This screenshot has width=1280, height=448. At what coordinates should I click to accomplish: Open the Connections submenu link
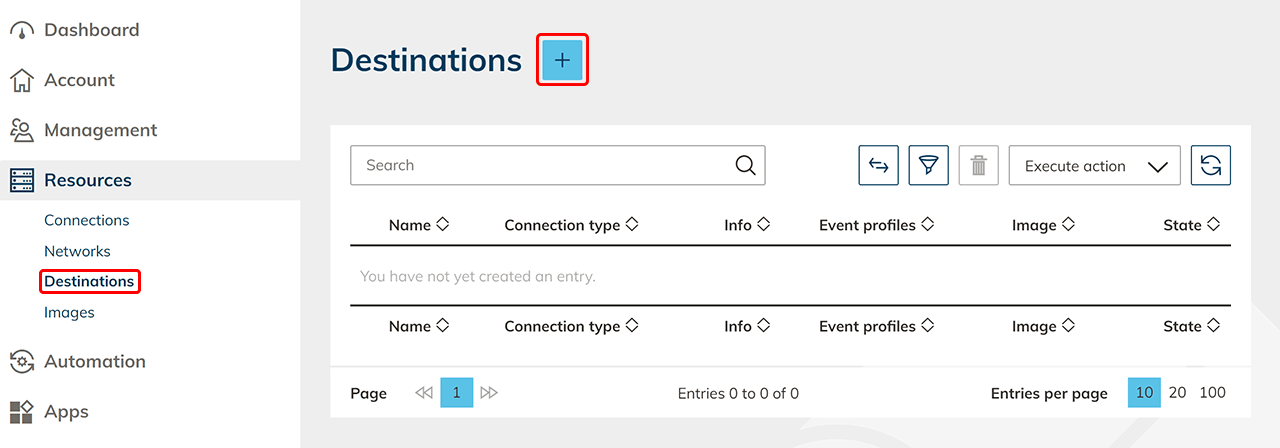click(87, 220)
